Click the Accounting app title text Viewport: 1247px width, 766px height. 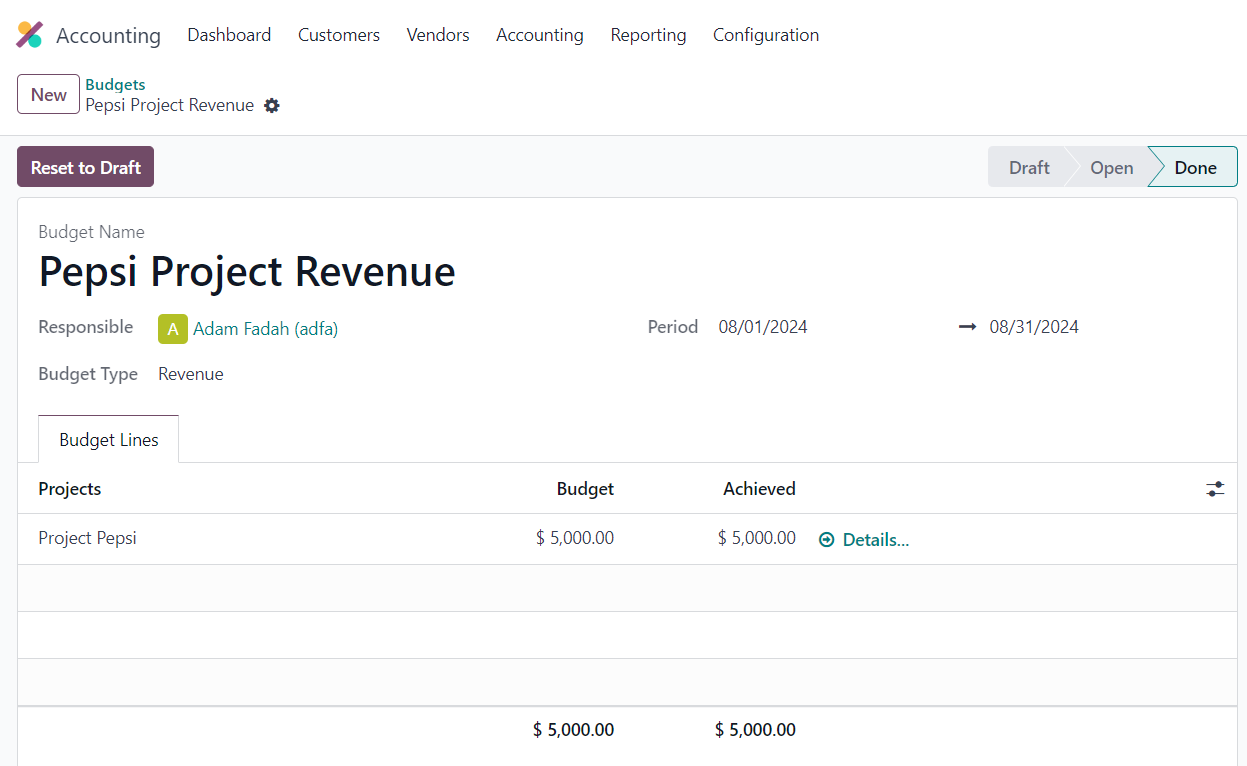(108, 36)
